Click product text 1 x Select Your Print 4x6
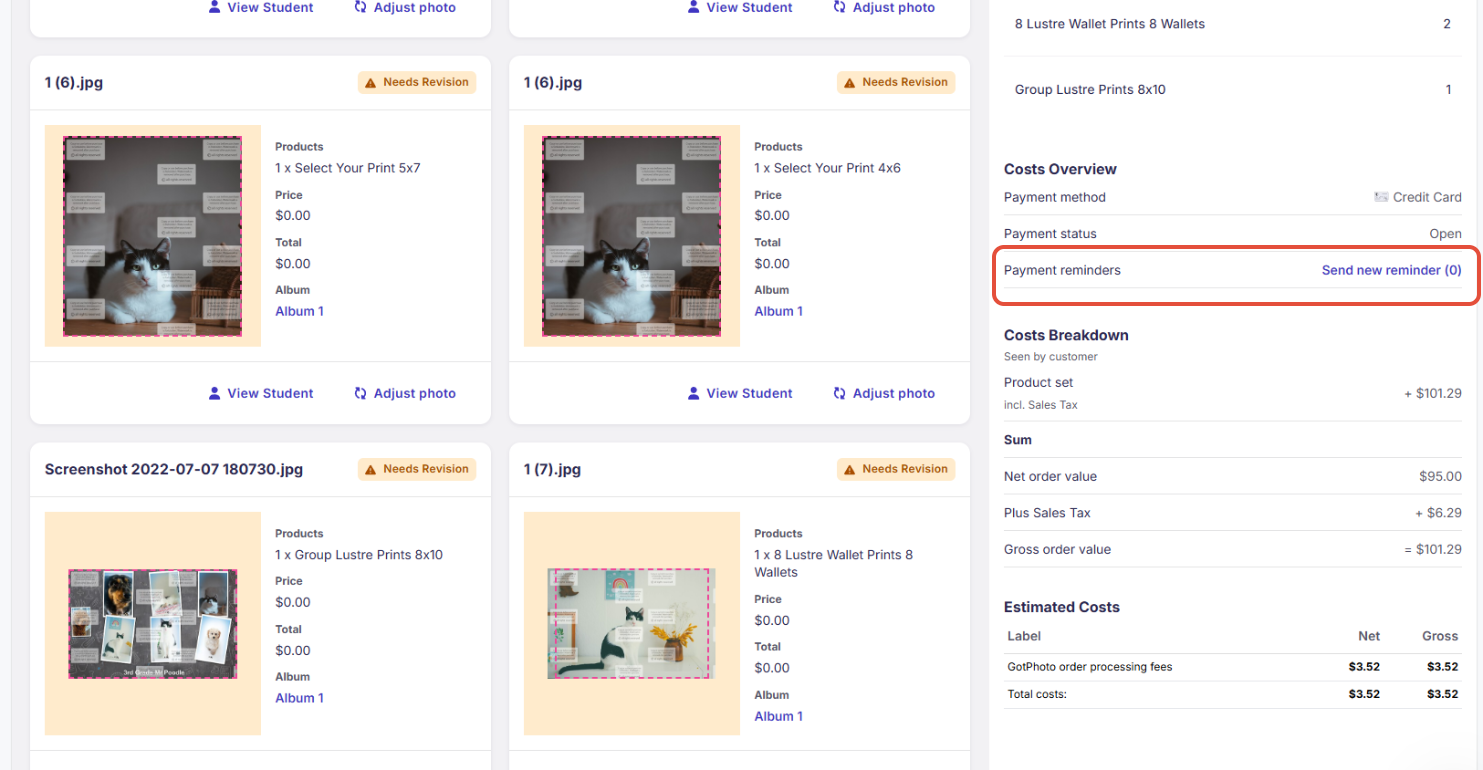Viewport: 1483px width, 770px height. point(827,168)
